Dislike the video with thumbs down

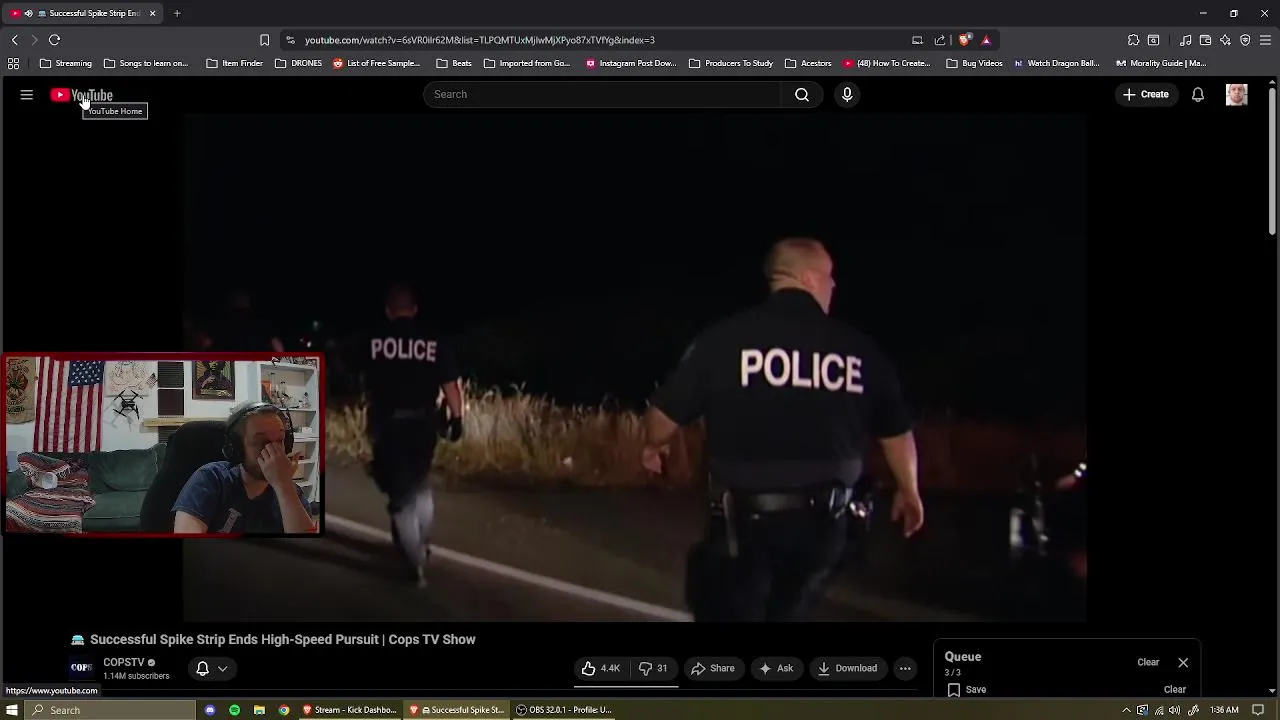654,668
